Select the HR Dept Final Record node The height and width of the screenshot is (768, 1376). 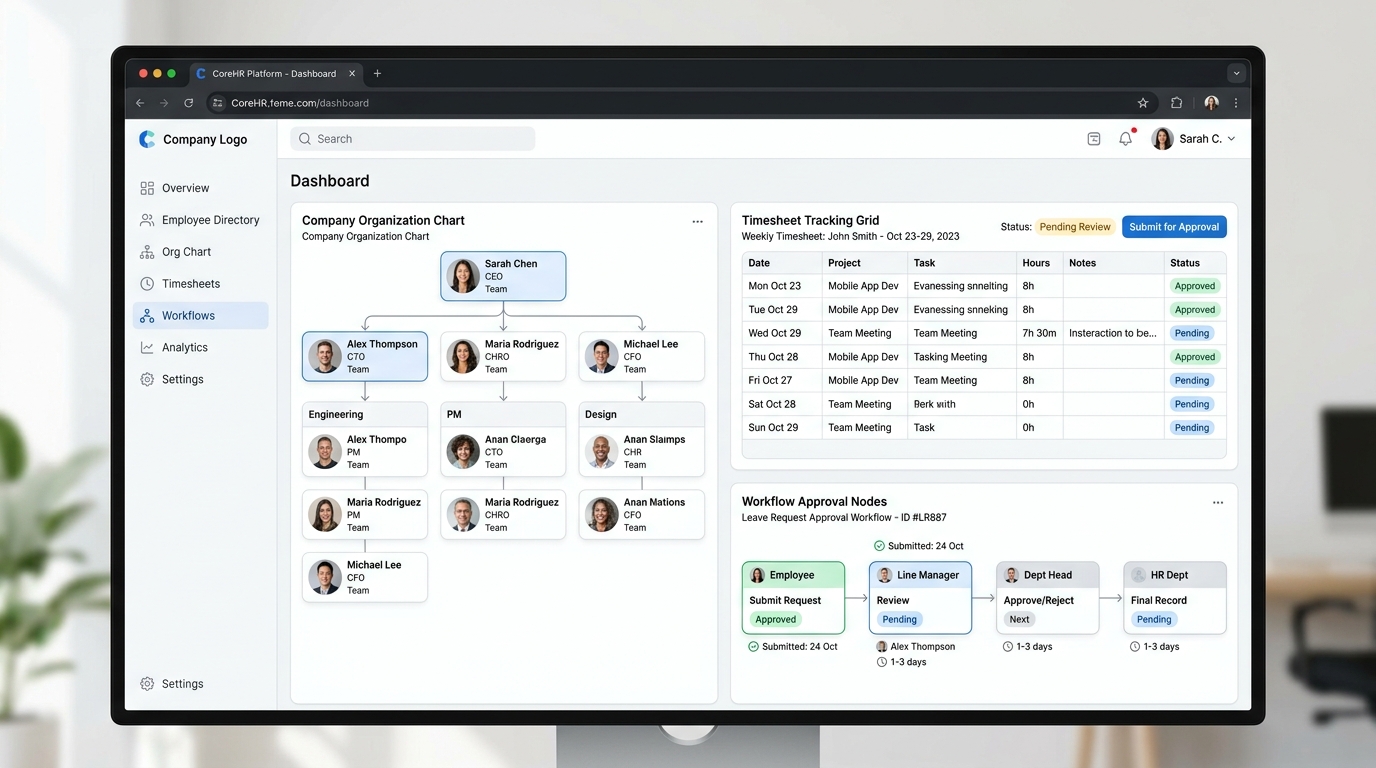[x=1175, y=597]
